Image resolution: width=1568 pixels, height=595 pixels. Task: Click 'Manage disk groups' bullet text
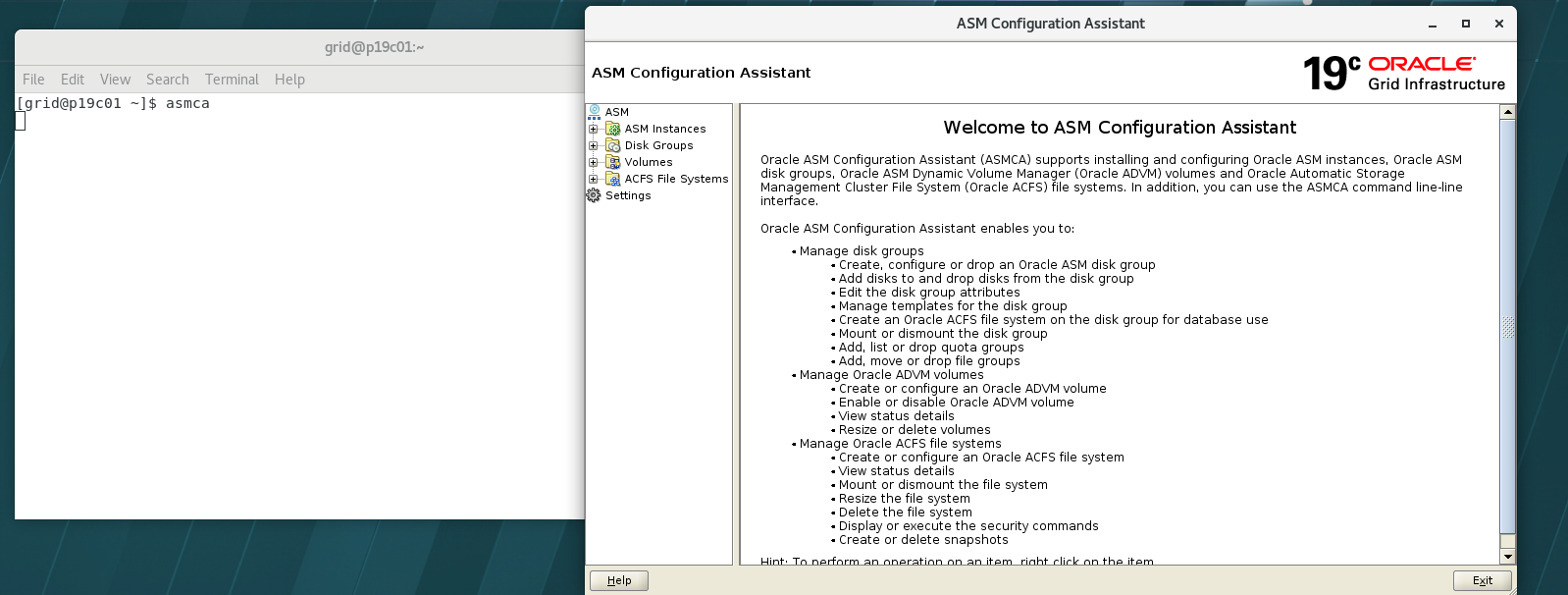(x=862, y=251)
